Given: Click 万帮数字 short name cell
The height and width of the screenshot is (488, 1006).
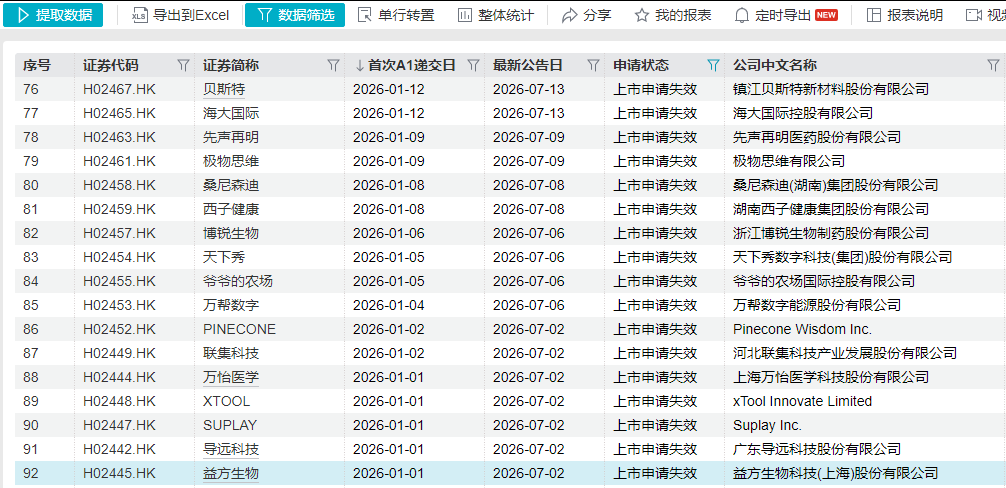Looking at the screenshot, I should (231, 305).
